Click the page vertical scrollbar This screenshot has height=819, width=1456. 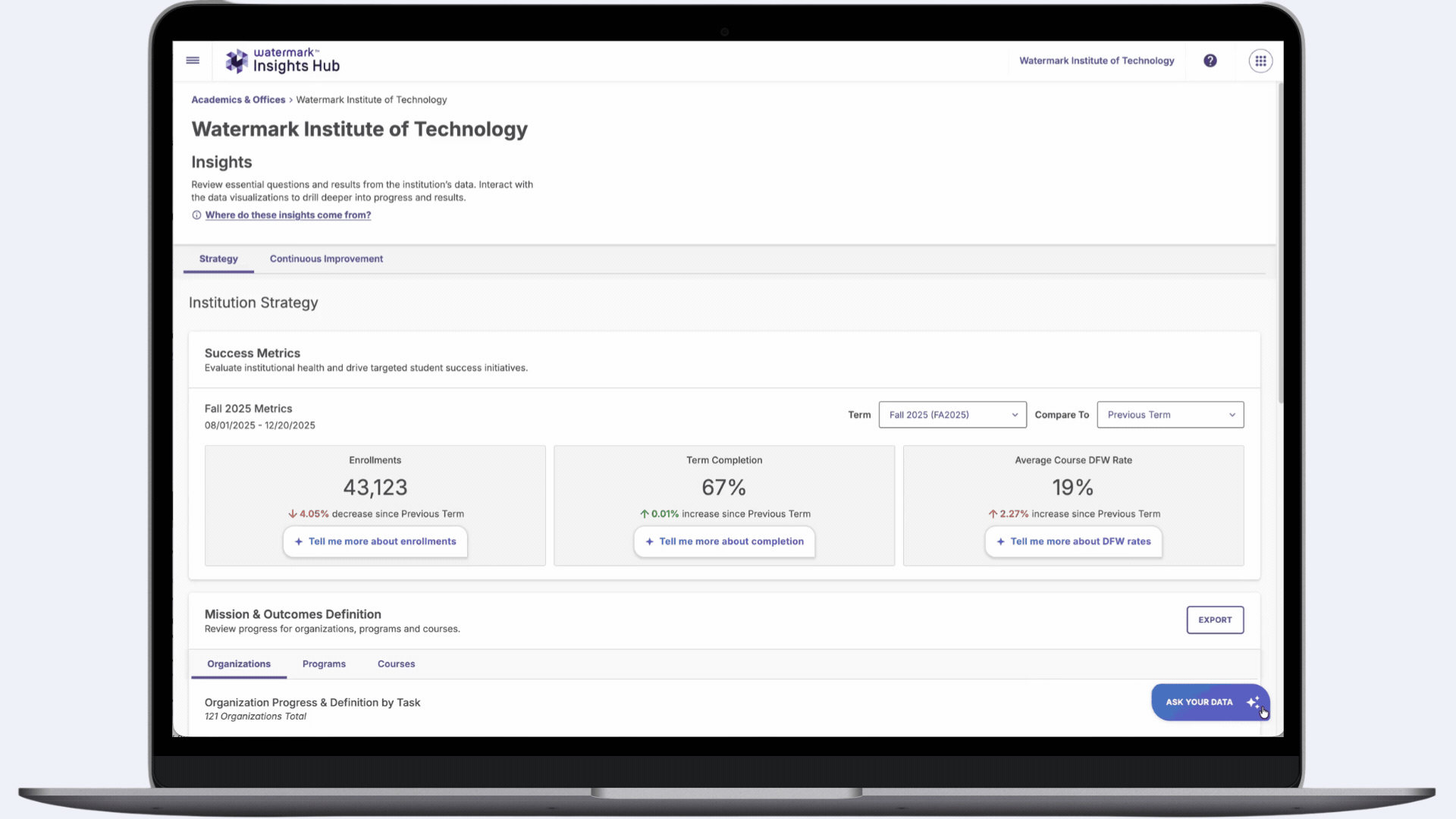1280,243
